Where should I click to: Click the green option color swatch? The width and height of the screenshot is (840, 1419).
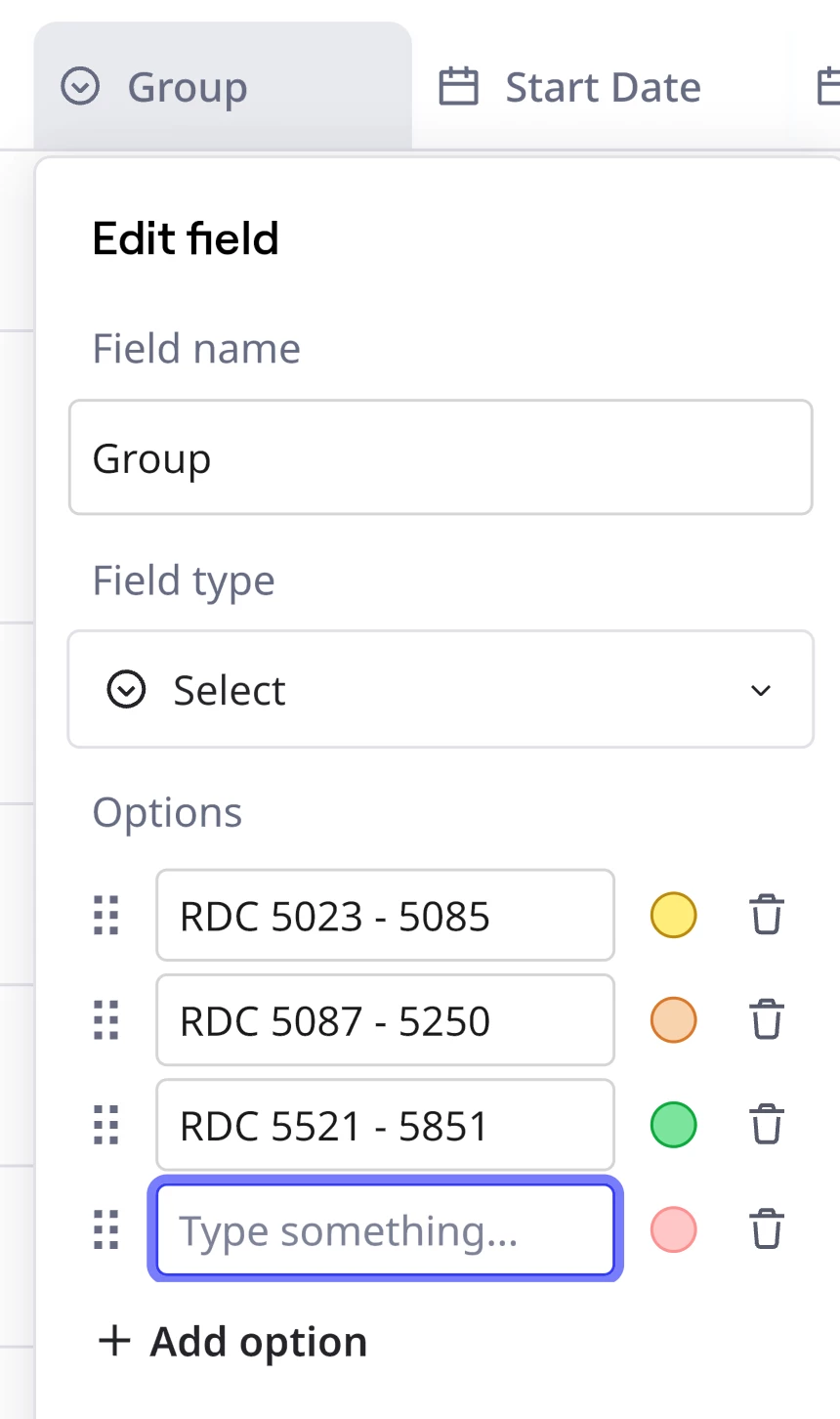click(x=674, y=1125)
